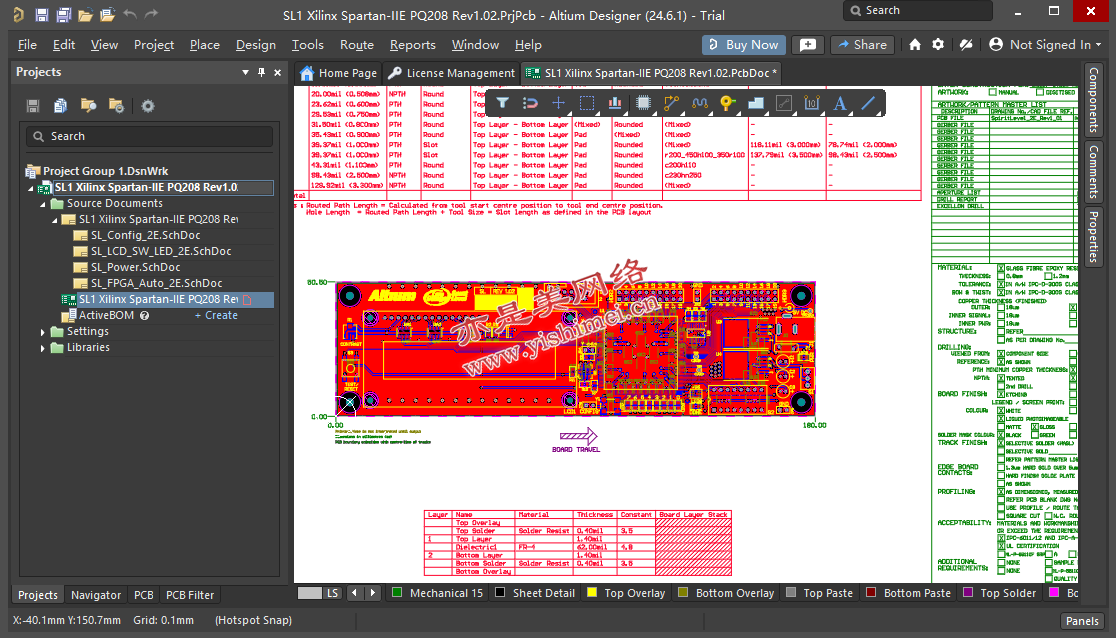Click the Create link next to ActiveBOM
1116x638 pixels.
pos(216,315)
